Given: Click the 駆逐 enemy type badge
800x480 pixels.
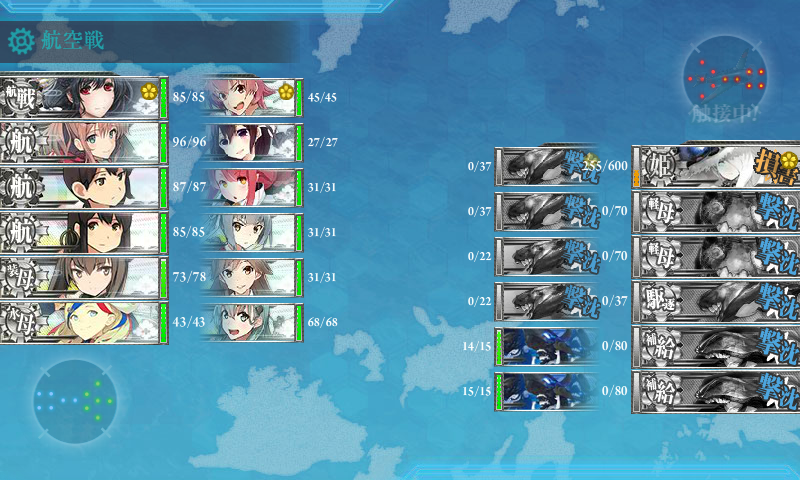Looking at the screenshot, I should click(660, 301).
